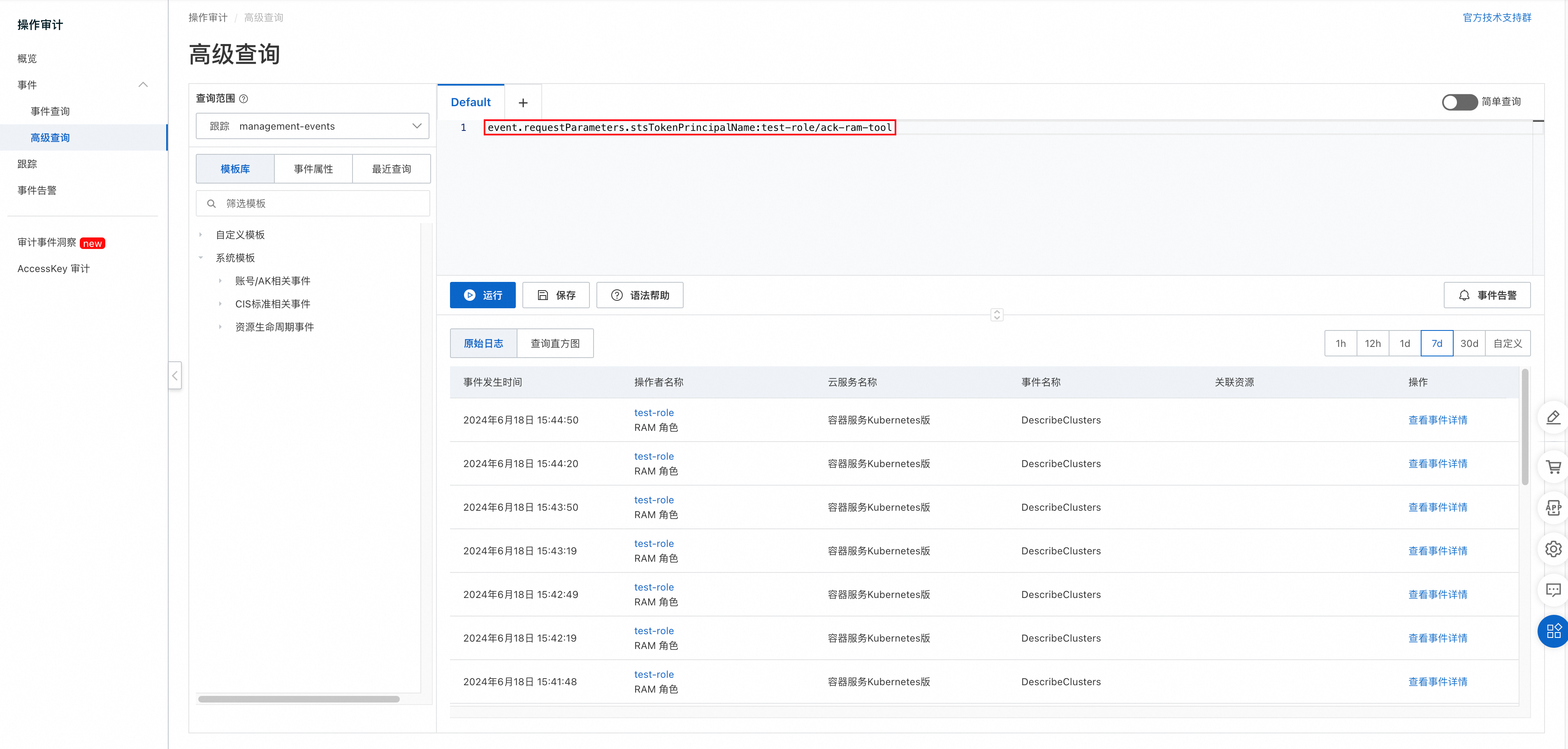The height and width of the screenshot is (749, 1568).
Task: Add a new query tab with plus
Action: pos(523,103)
